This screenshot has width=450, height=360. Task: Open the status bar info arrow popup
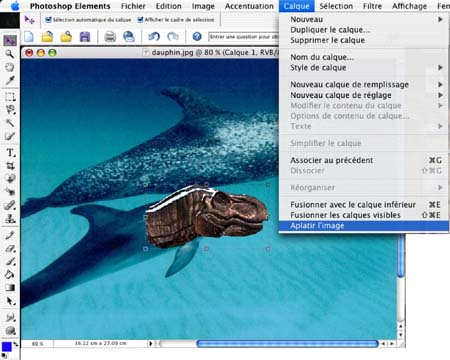[x=150, y=343]
